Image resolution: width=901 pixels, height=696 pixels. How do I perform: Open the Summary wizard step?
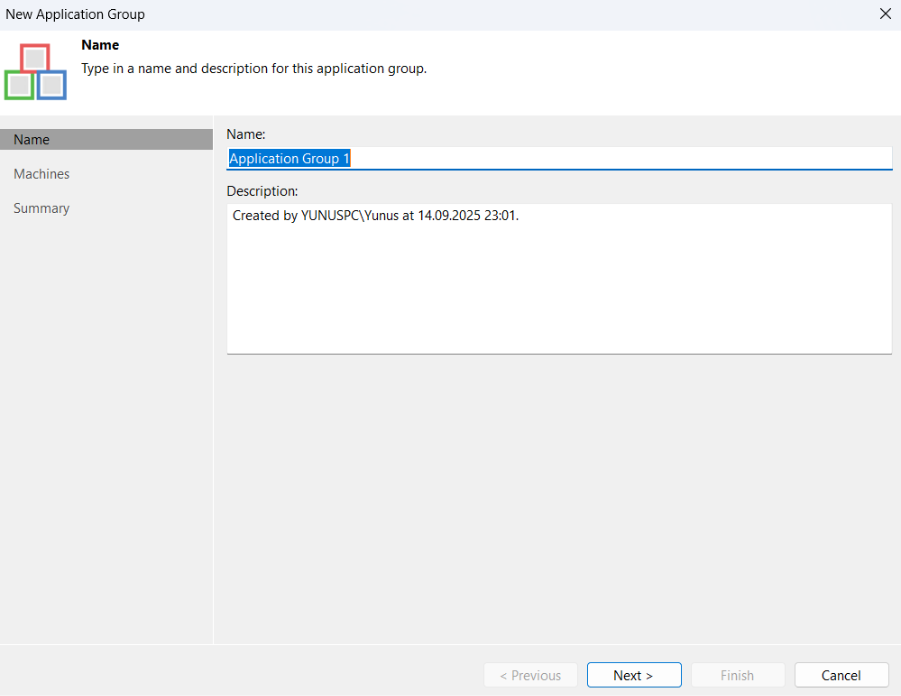[x=42, y=208]
